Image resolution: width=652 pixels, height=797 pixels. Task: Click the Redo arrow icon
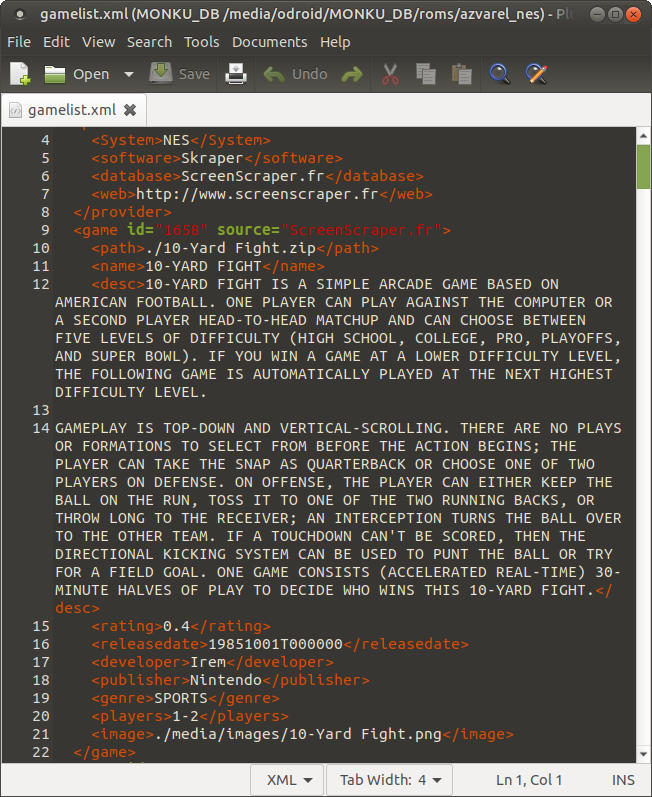352,74
